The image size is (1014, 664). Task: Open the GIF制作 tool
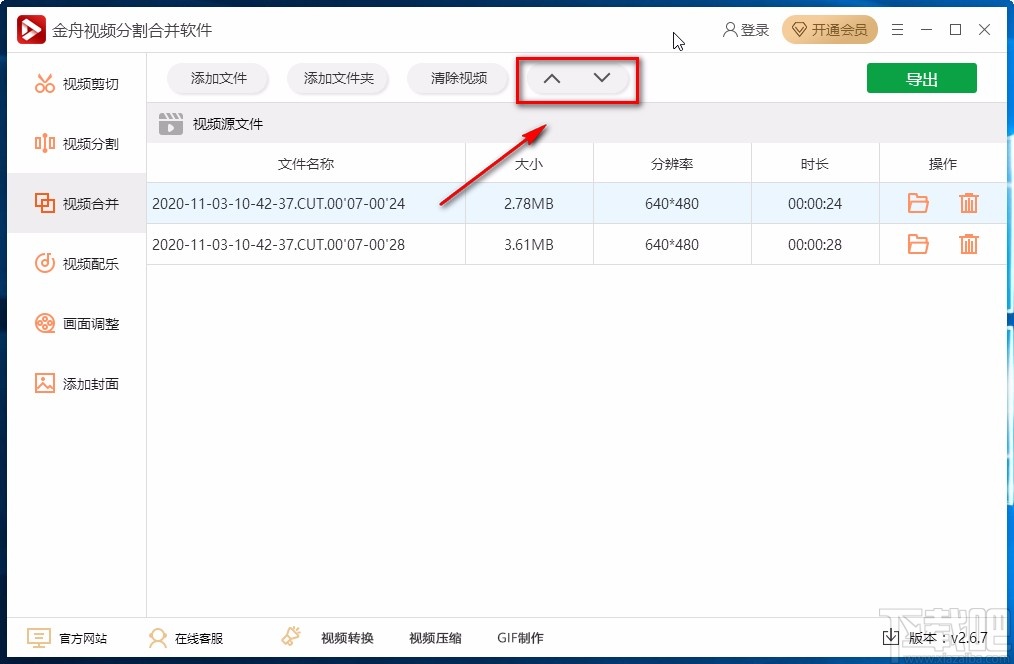(x=521, y=637)
